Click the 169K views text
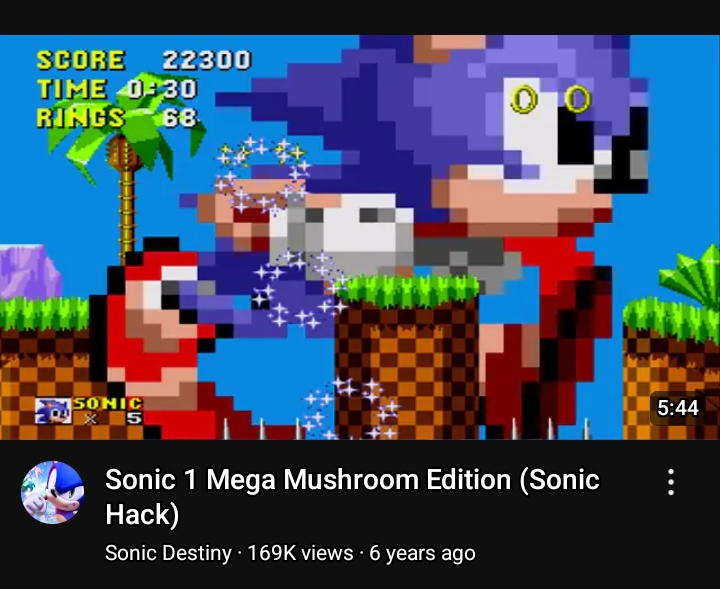The width and height of the screenshot is (720, 589). [x=300, y=553]
